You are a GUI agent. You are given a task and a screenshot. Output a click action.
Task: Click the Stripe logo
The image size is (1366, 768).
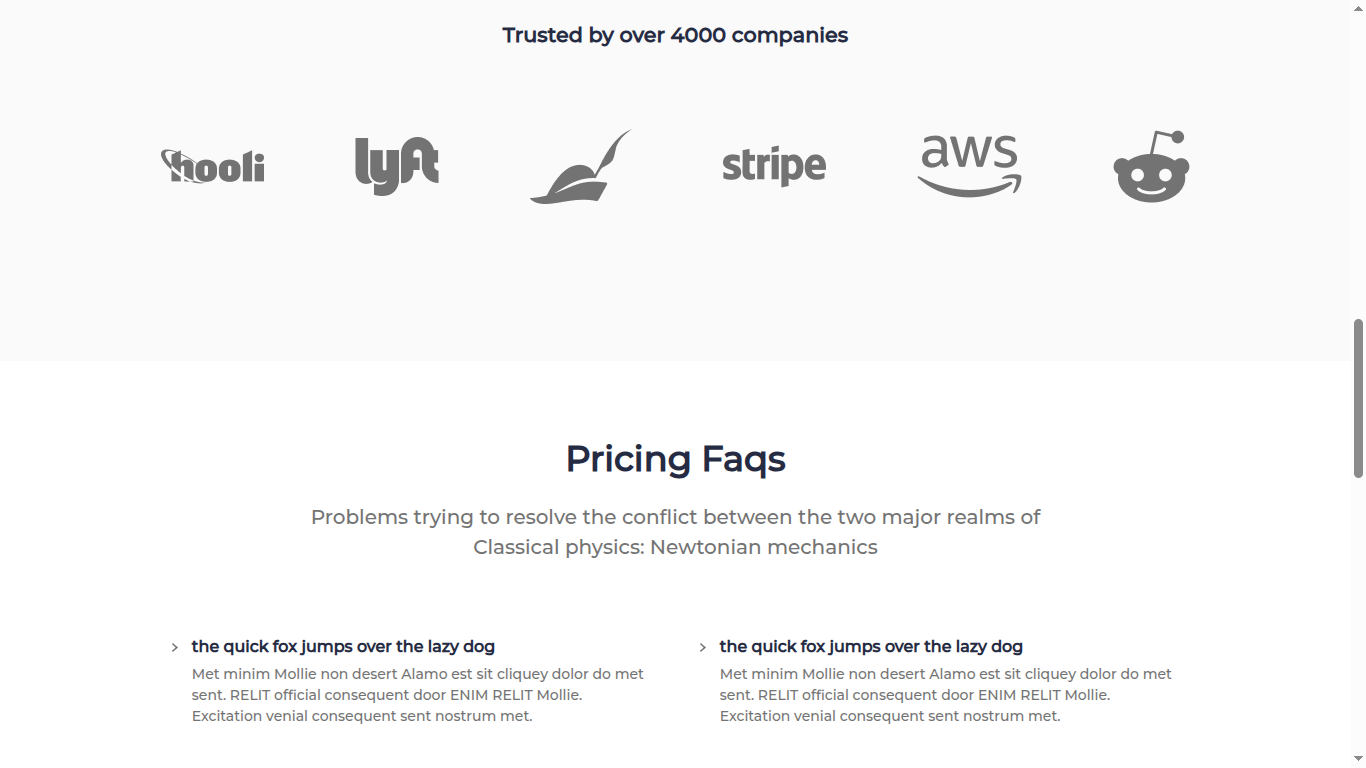tap(774, 166)
